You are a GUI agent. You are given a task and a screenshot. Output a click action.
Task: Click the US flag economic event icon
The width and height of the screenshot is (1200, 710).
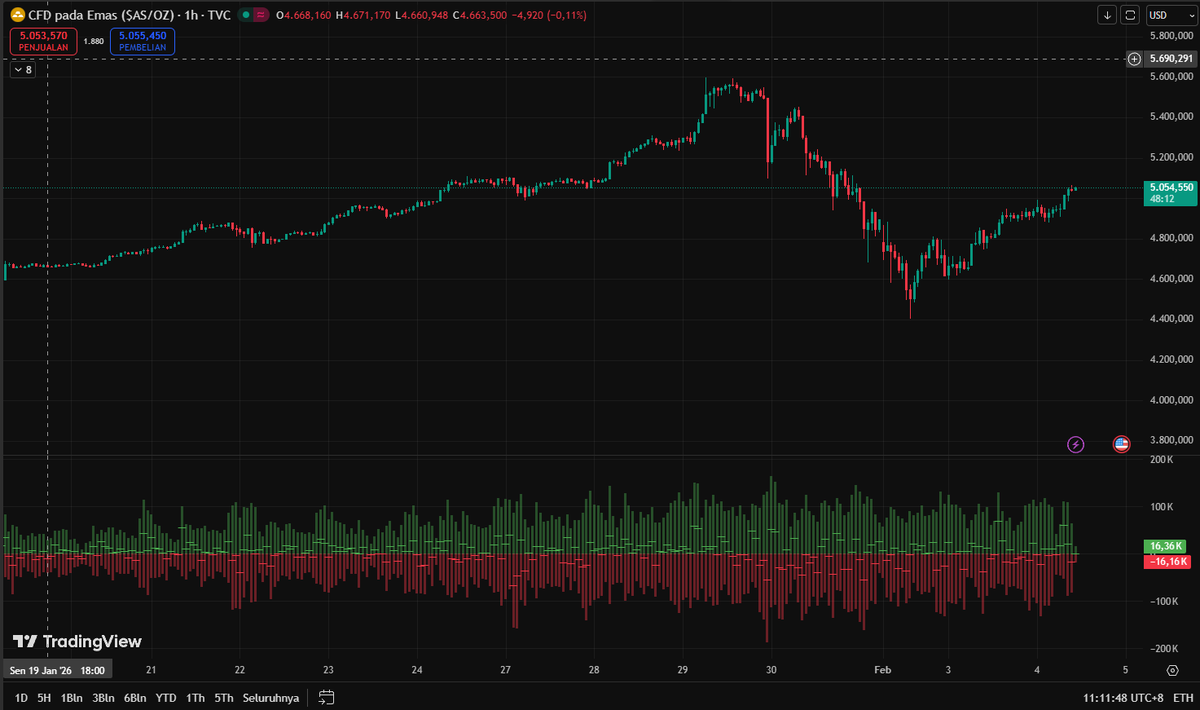[x=1122, y=444]
